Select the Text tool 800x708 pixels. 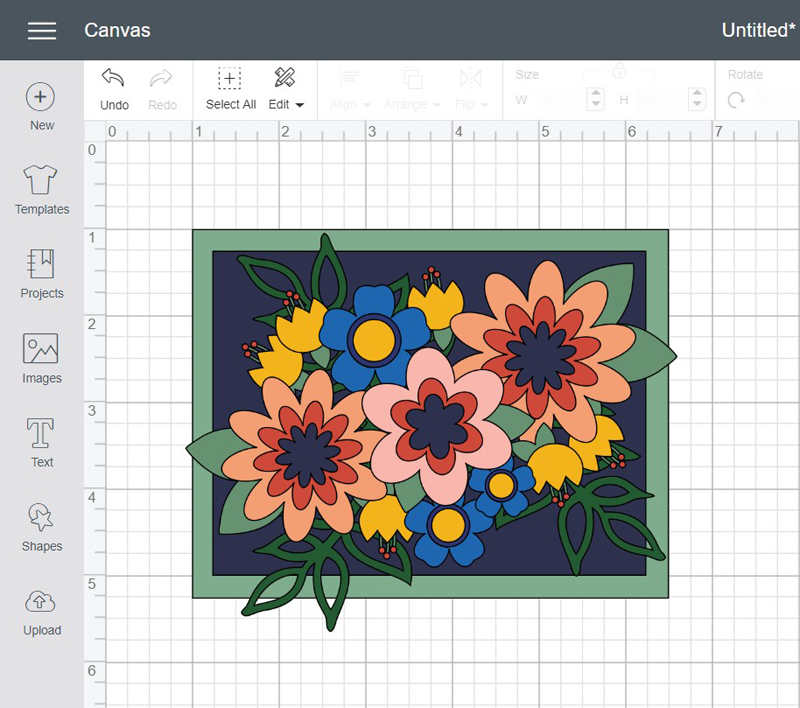click(41, 433)
